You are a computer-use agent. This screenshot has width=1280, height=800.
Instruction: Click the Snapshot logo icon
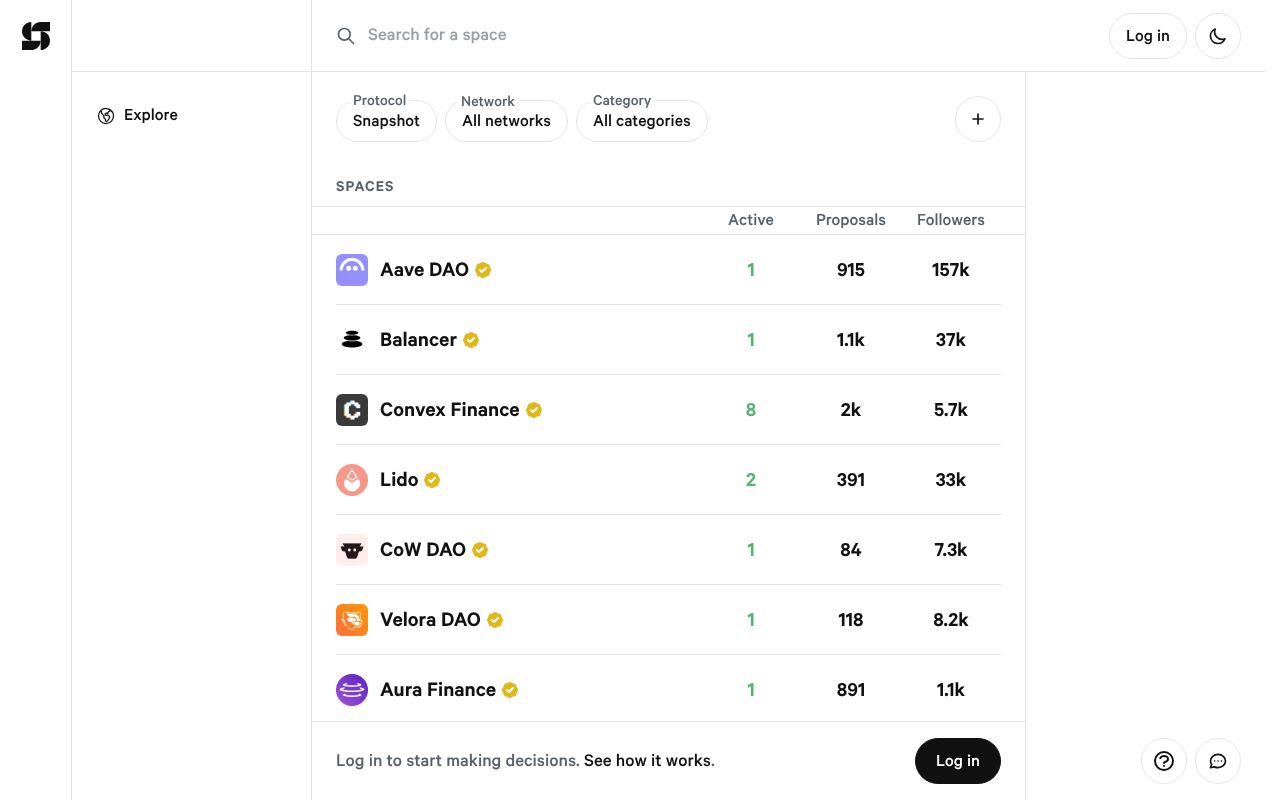36,36
